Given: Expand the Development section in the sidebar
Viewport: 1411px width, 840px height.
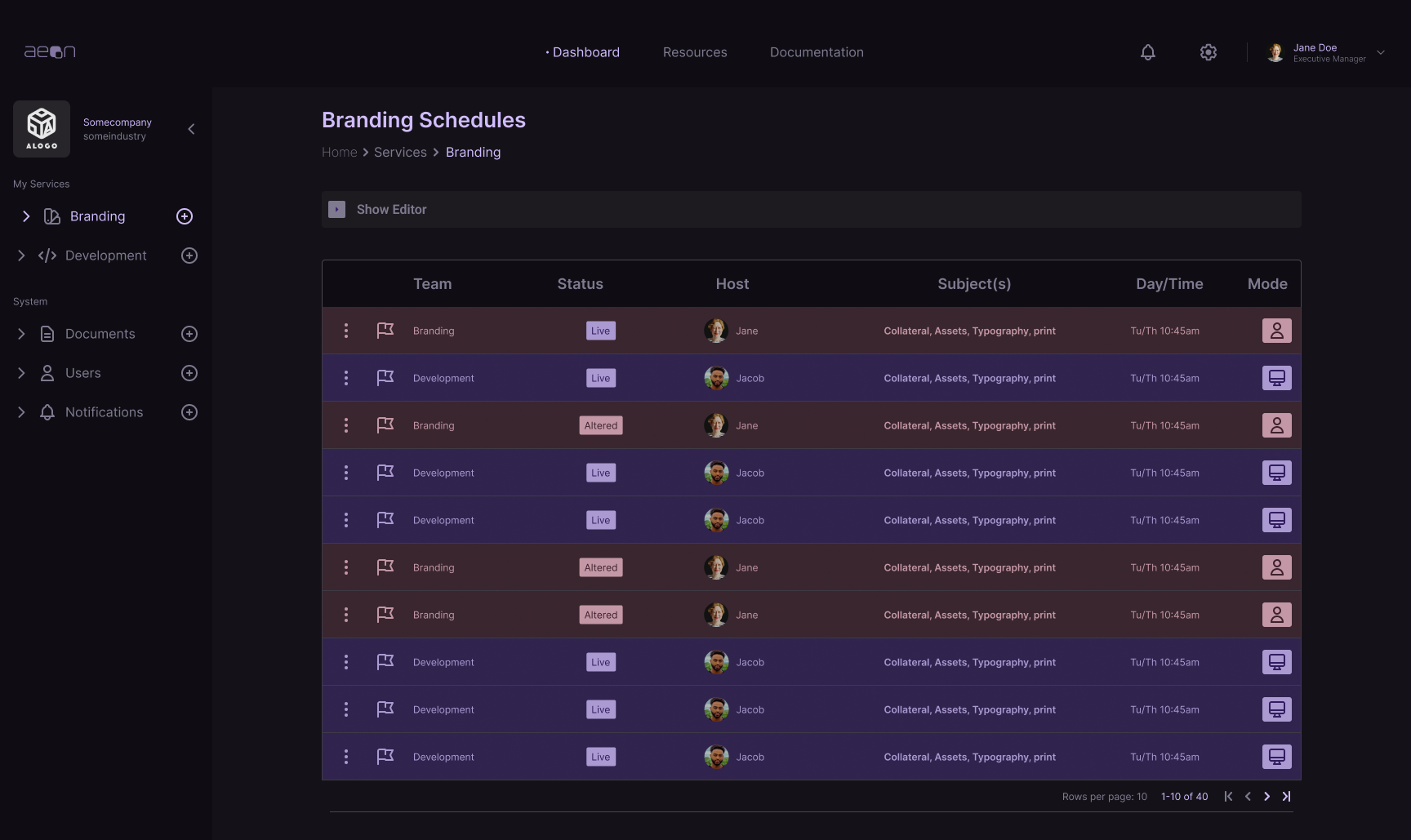Looking at the screenshot, I should click(21, 256).
